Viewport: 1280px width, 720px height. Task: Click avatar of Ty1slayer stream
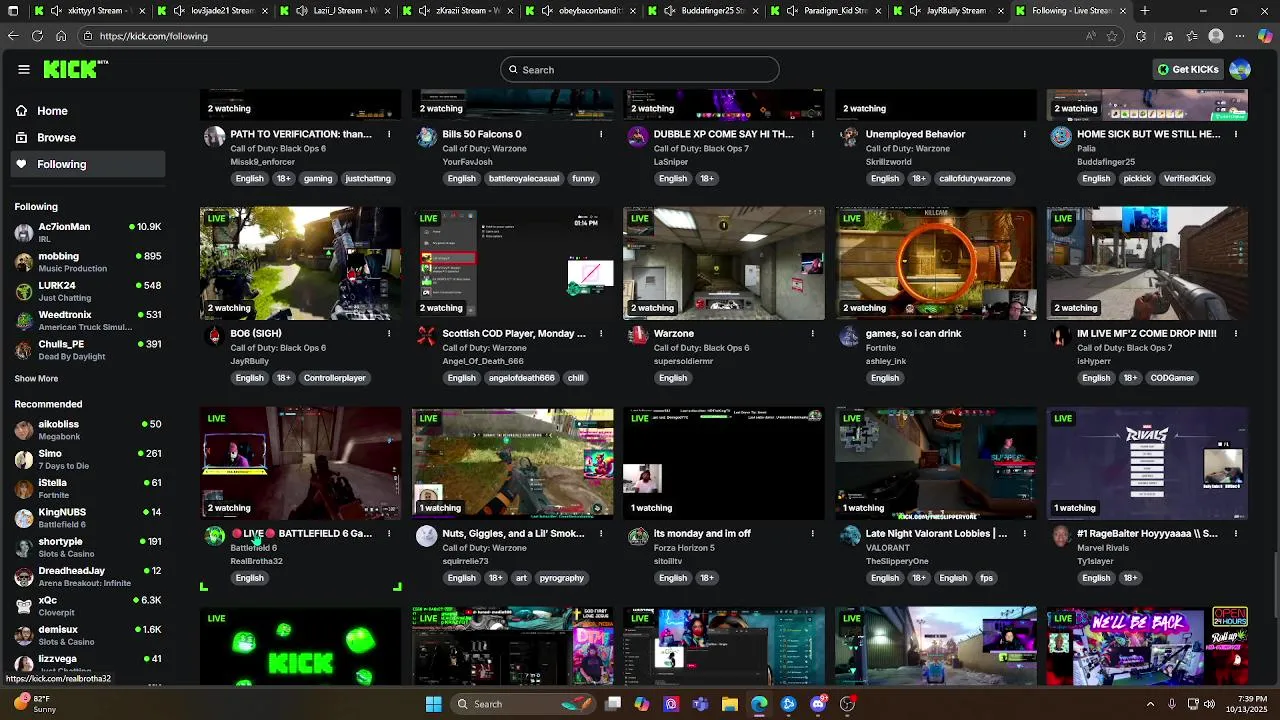coord(1061,536)
